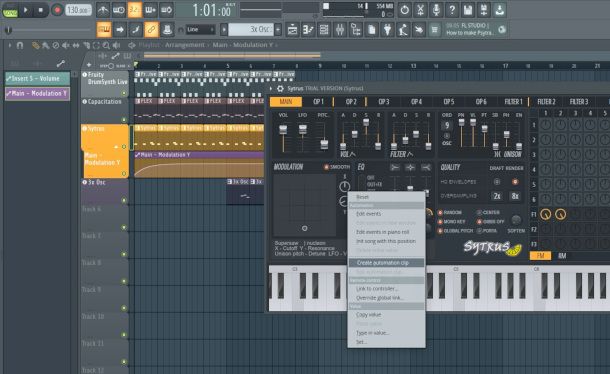The width and height of the screenshot is (610, 374).
Task: Toggle the loop recording icon
Action: tap(167, 10)
